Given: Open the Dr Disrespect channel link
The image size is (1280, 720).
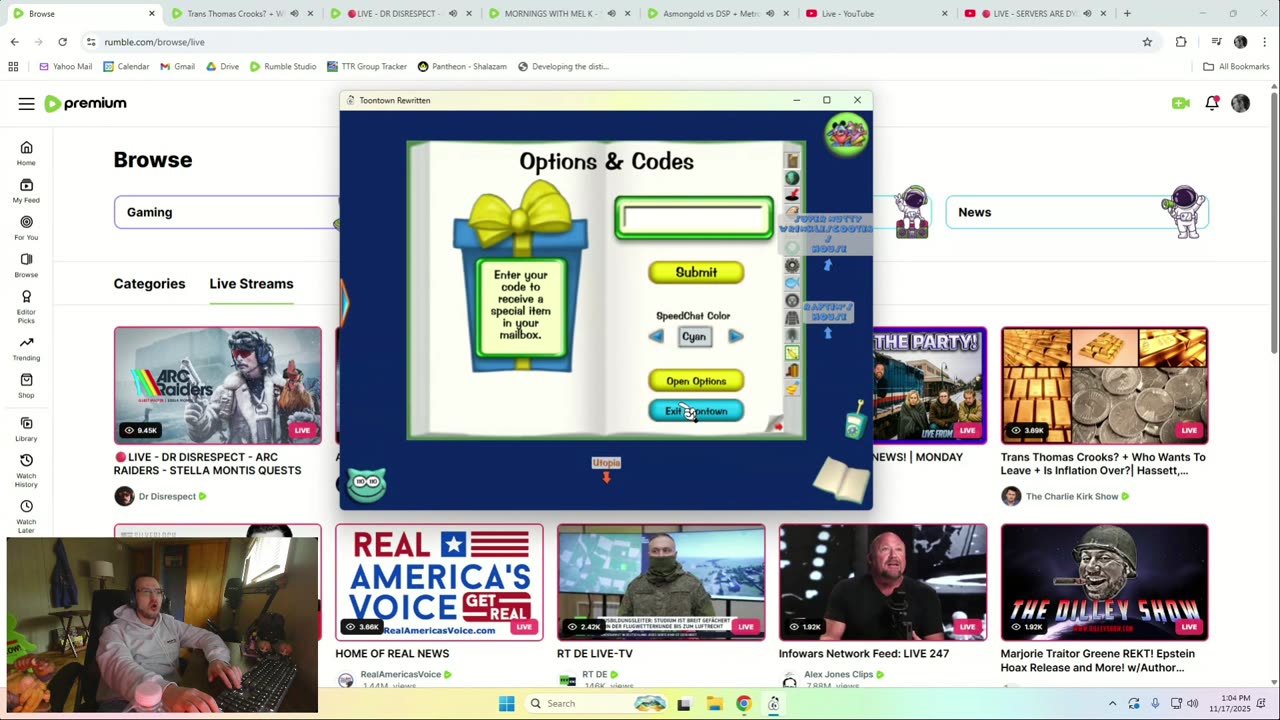Looking at the screenshot, I should pyautogui.click(x=167, y=496).
